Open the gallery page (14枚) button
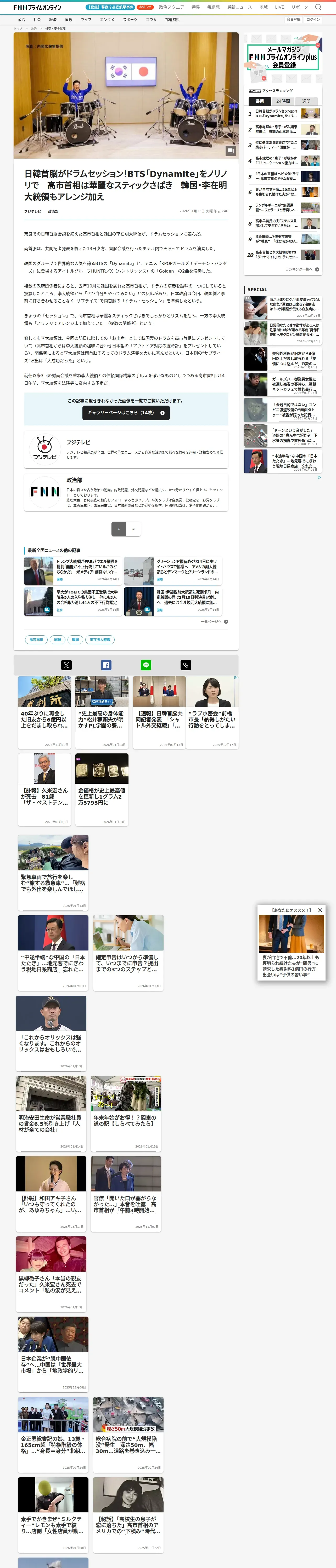The width and height of the screenshot is (336, 1568). tap(126, 413)
